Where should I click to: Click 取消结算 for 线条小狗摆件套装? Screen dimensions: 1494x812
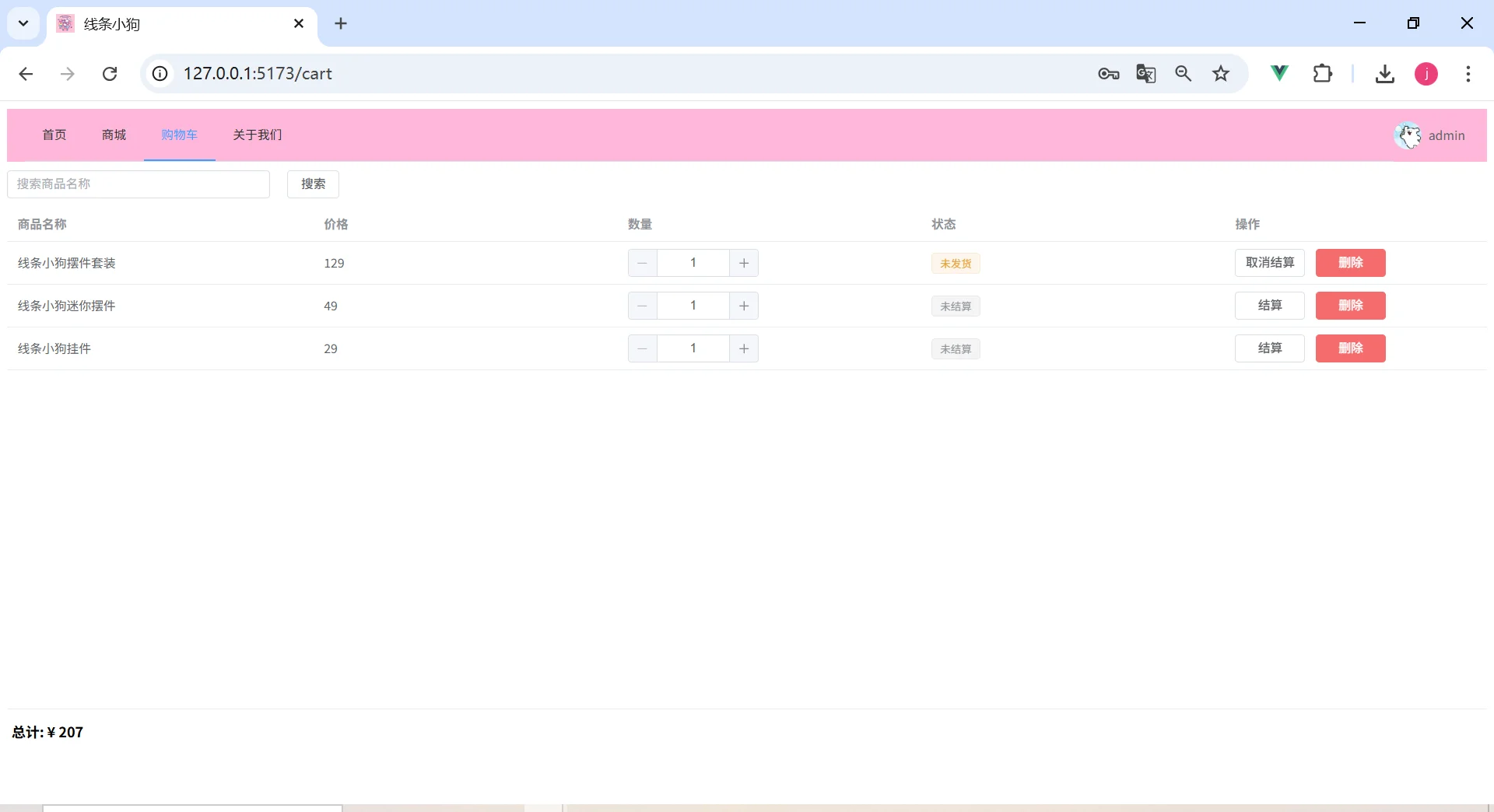point(1270,263)
